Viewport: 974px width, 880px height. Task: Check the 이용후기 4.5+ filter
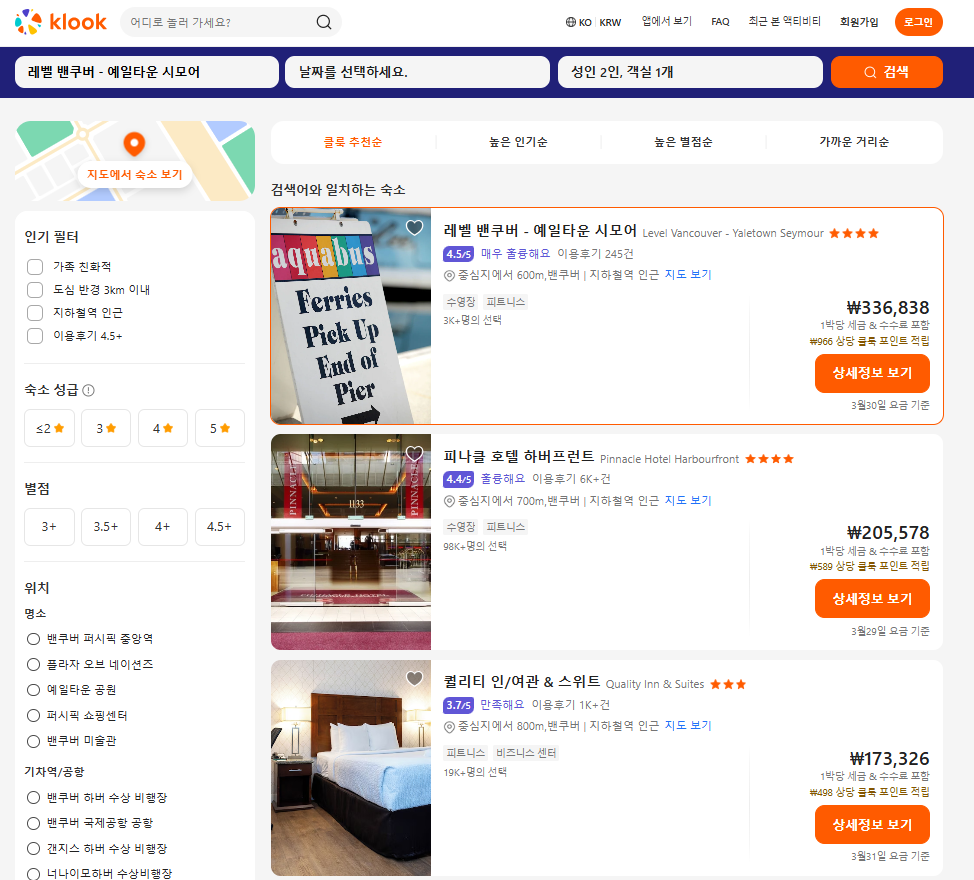(x=35, y=336)
